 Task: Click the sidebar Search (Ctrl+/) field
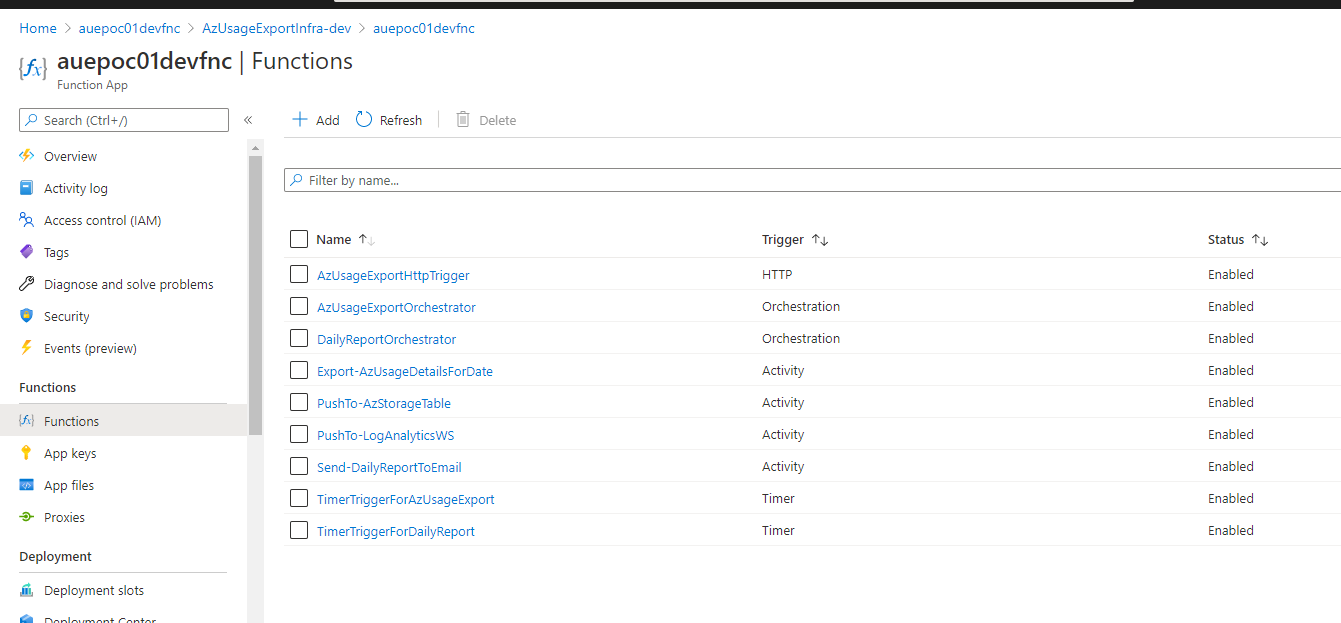[124, 120]
